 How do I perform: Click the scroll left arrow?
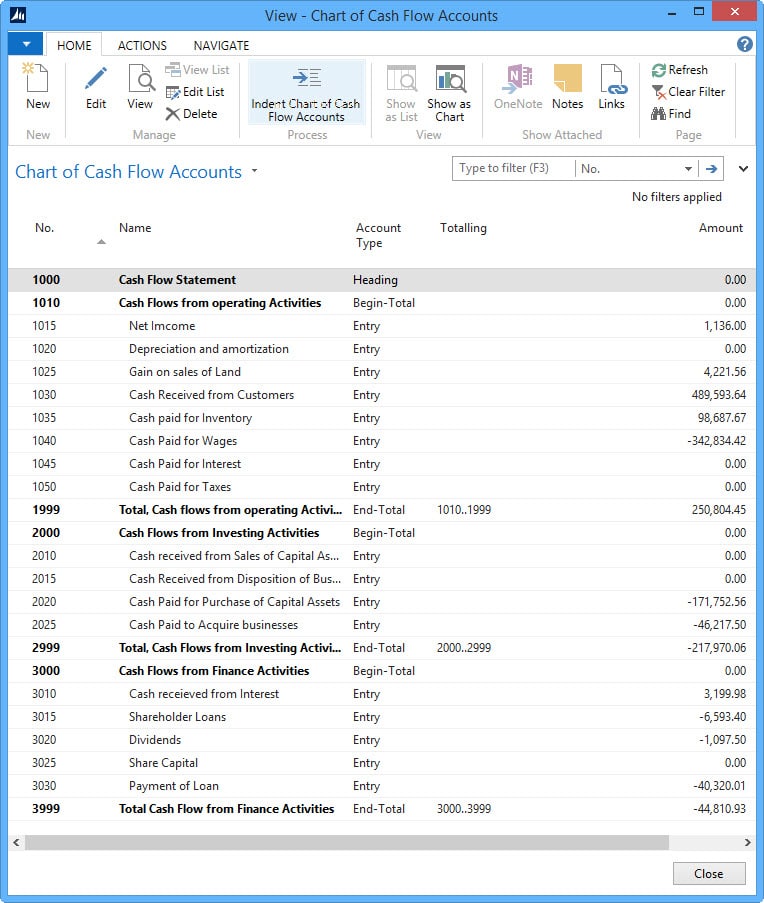pos(16,843)
